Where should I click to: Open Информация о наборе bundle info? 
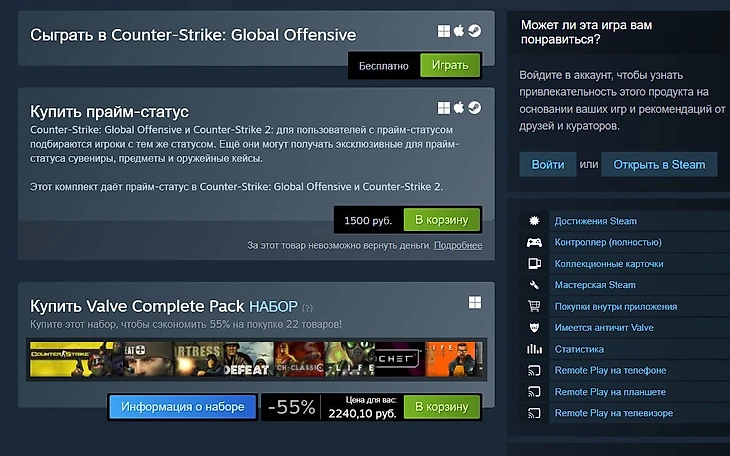click(182, 407)
